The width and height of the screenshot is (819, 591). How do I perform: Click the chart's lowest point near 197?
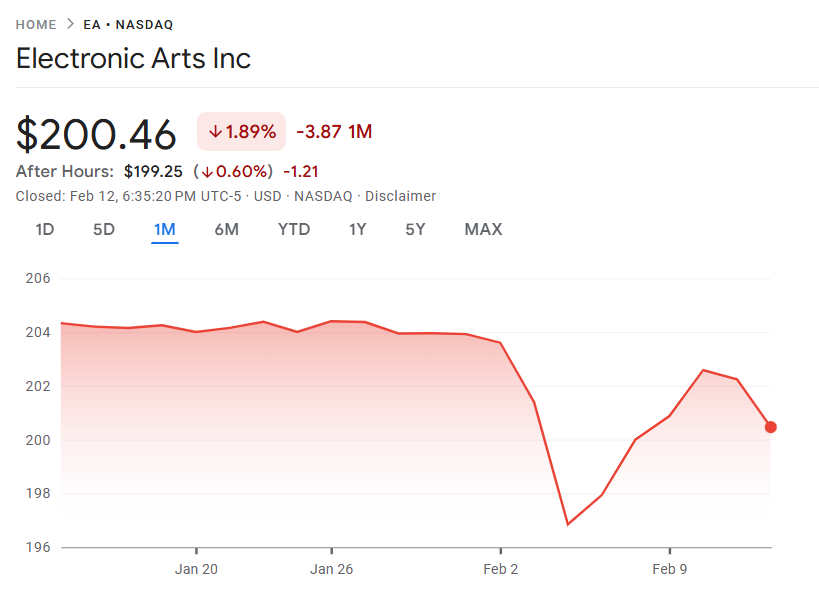coord(568,524)
